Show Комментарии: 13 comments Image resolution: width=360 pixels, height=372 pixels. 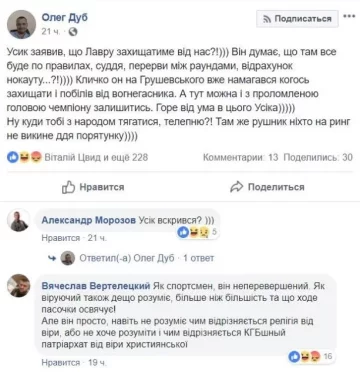point(240,157)
